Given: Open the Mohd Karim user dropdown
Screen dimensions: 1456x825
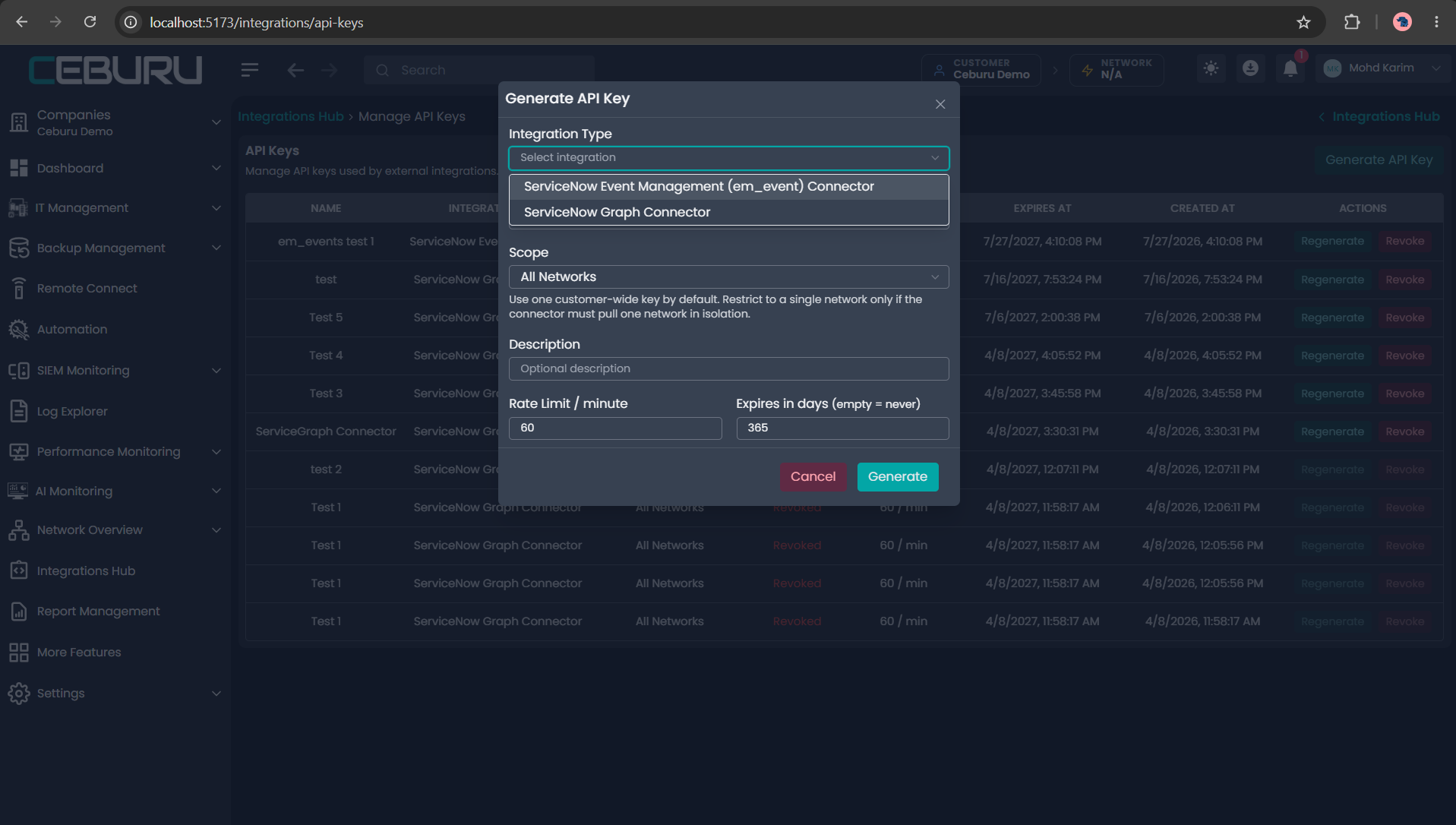Looking at the screenshot, I should click(x=1382, y=68).
